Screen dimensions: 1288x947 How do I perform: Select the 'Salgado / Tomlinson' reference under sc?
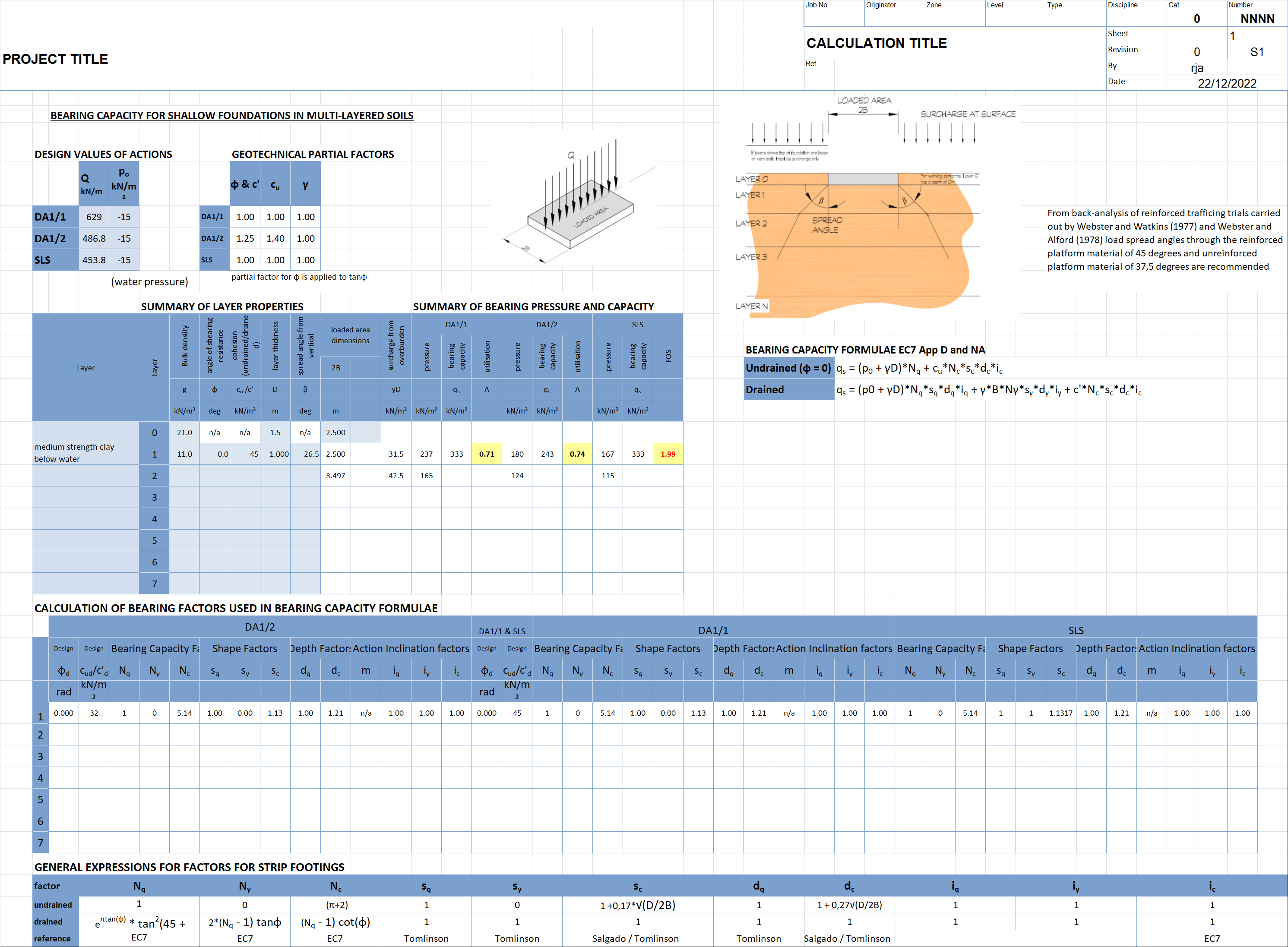pyautogui.click(x=638, y=938)
